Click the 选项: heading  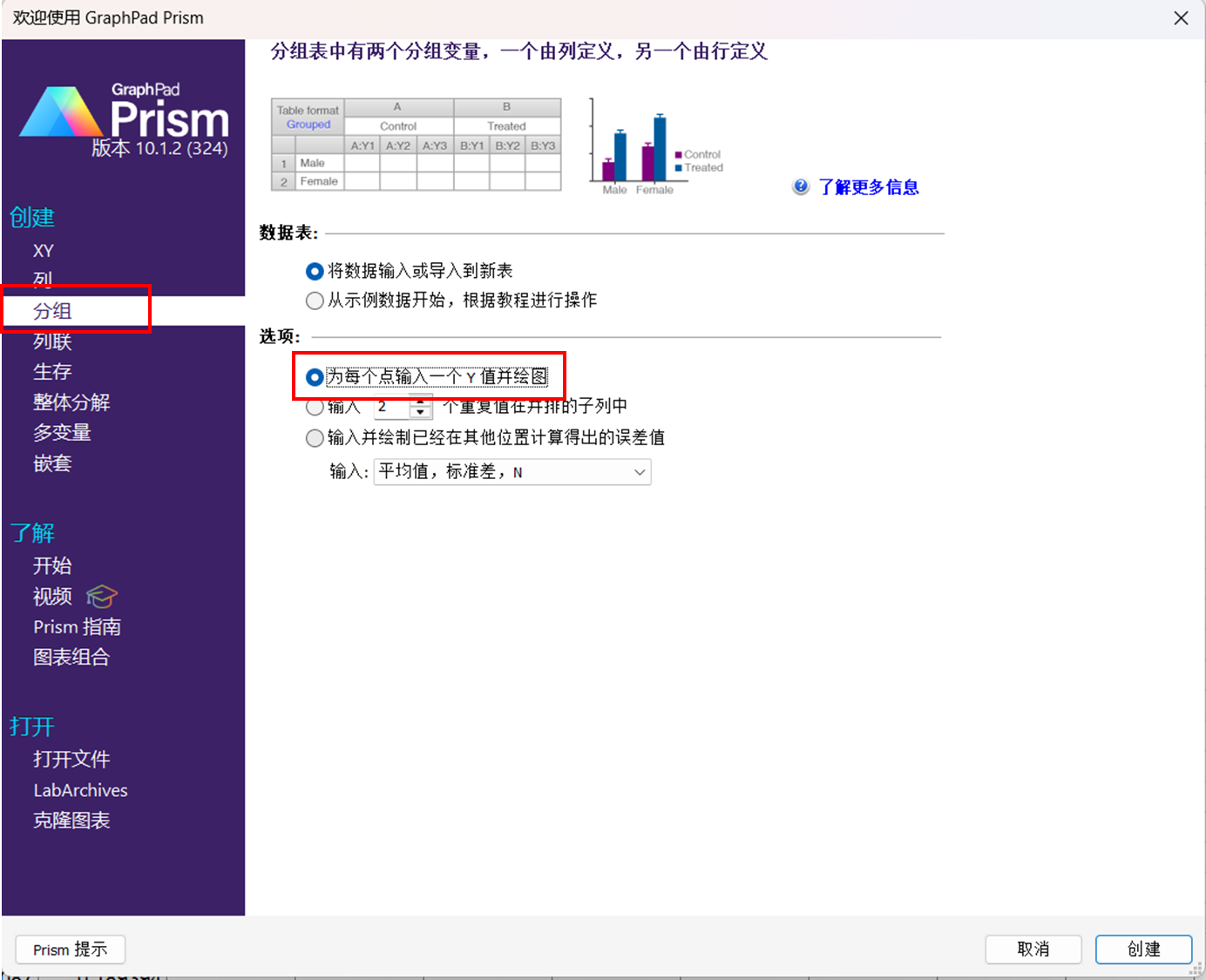click(x=280, y=337)
